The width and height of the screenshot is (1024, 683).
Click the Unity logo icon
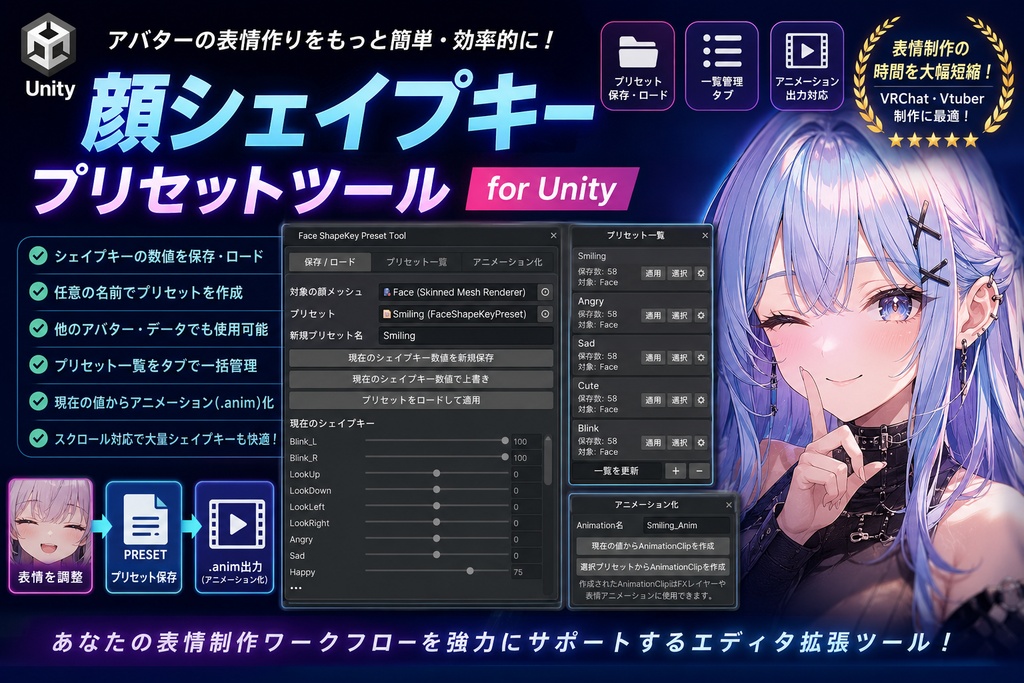coord(49,46)
